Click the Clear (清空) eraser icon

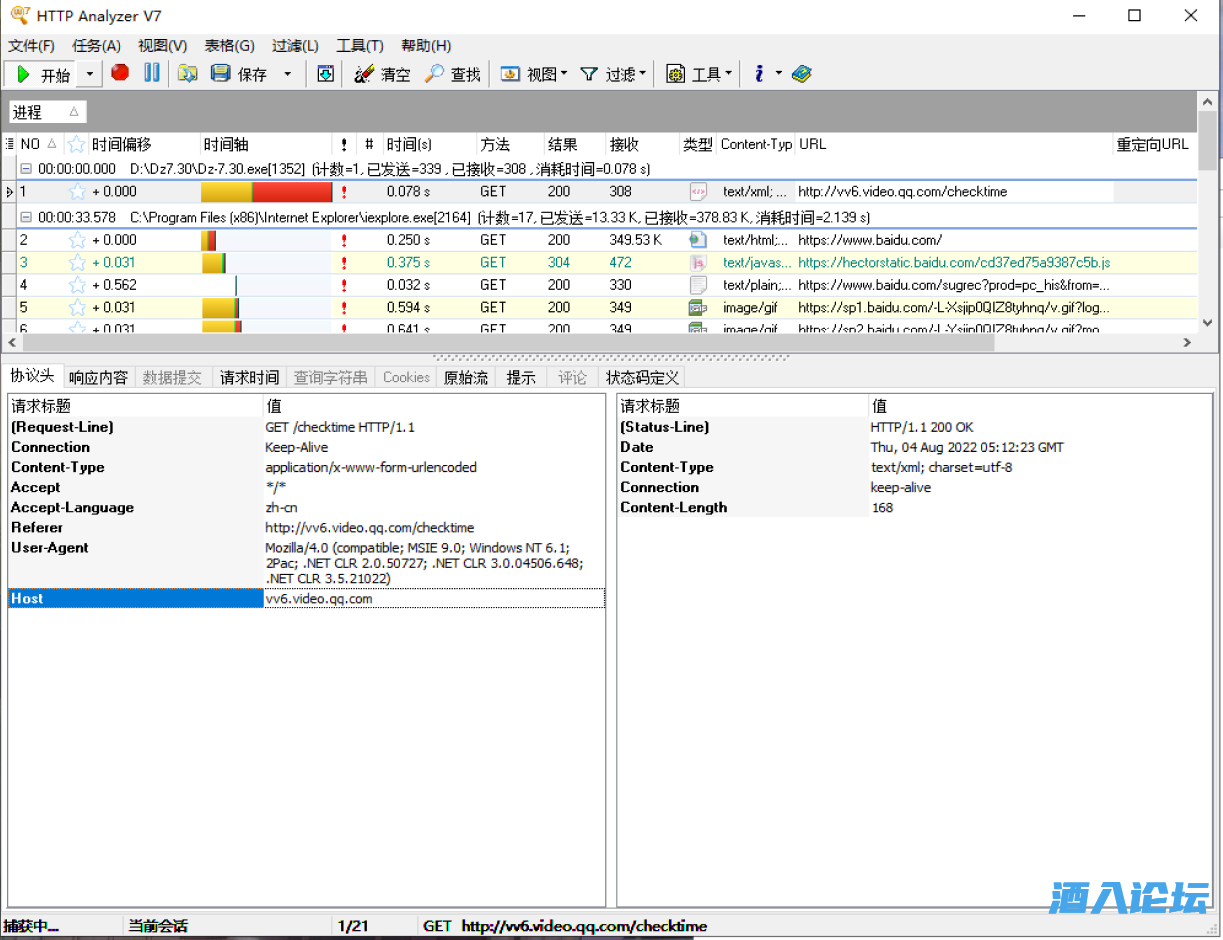click(x=364, y=74)
